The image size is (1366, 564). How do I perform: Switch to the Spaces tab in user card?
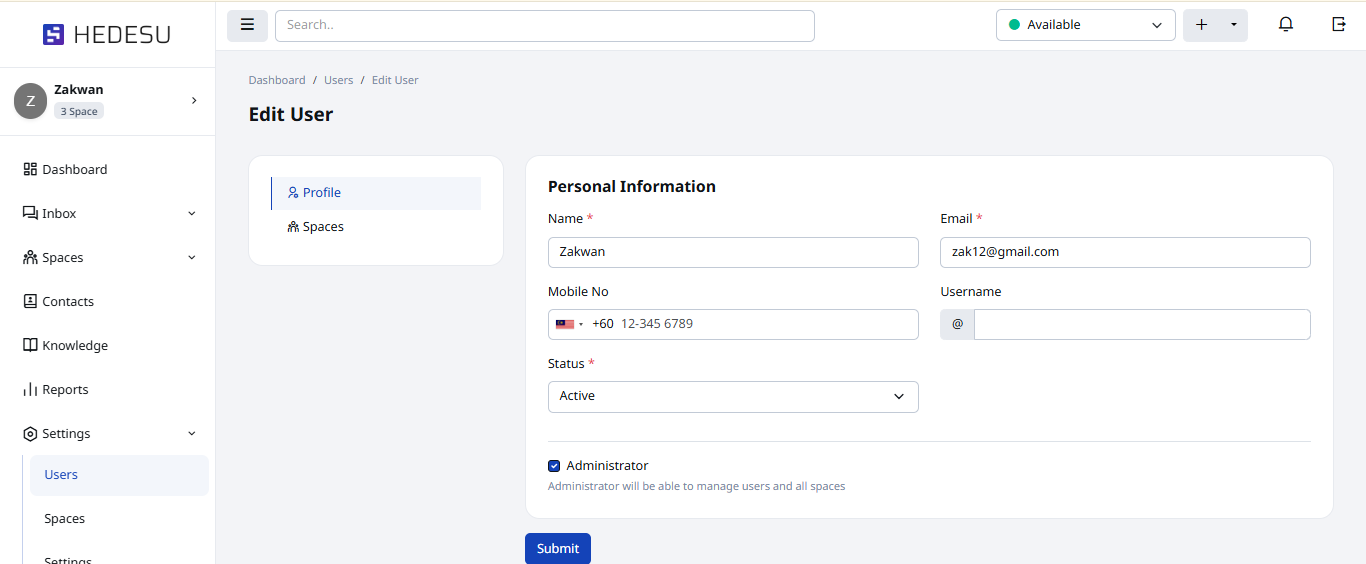(323, 227)
